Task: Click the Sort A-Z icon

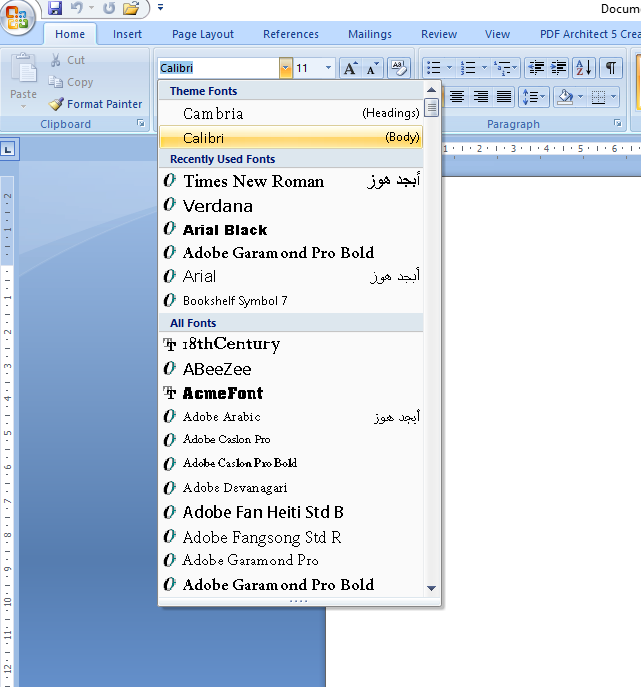Action: [x=584, y=68]
